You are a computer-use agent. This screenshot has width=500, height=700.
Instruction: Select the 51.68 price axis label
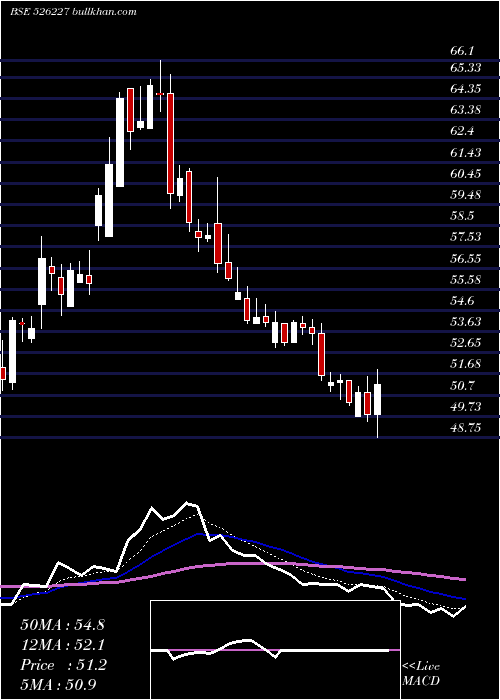point(466,364)
